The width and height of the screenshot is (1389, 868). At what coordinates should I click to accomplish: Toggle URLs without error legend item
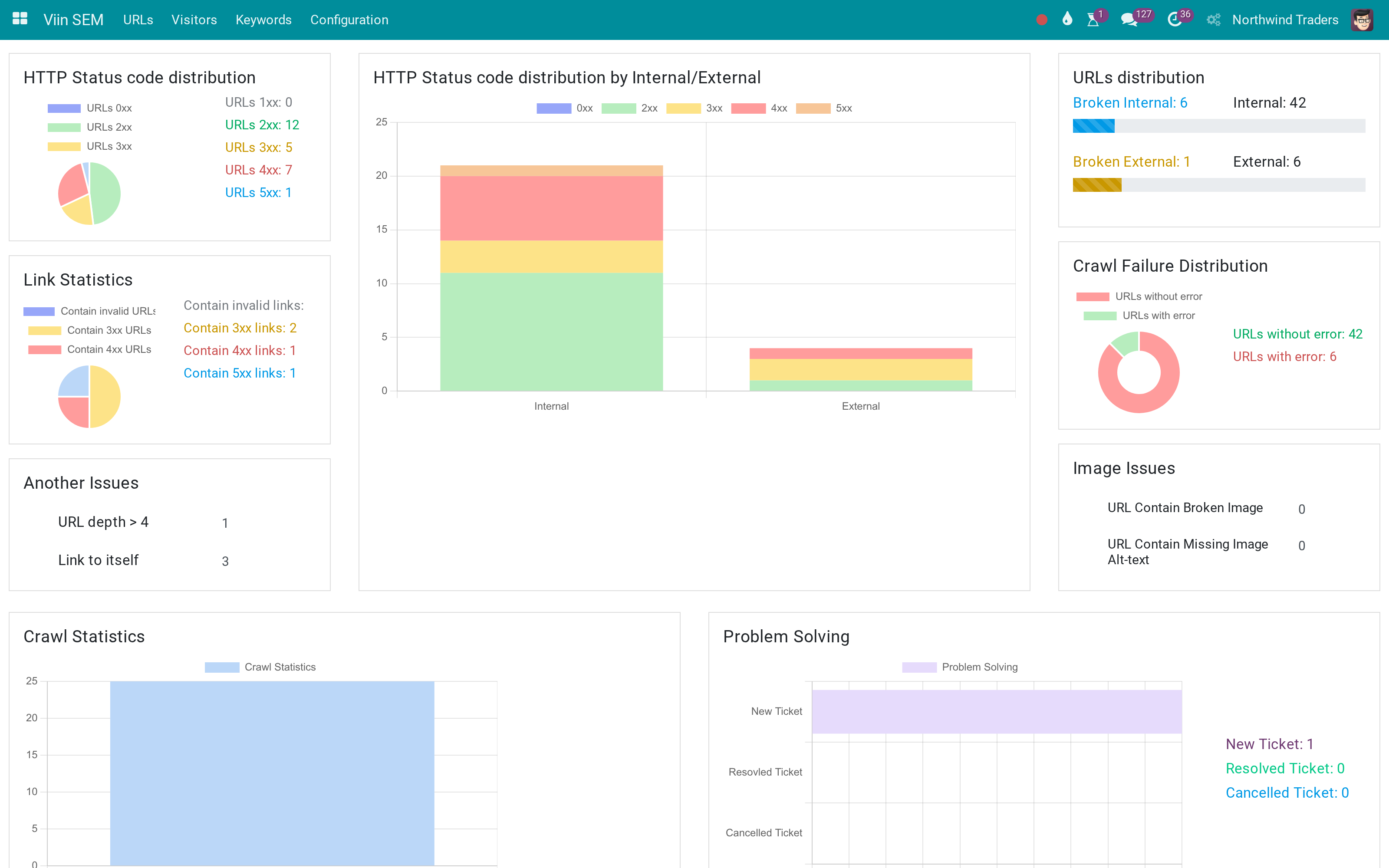(1139, 296)
